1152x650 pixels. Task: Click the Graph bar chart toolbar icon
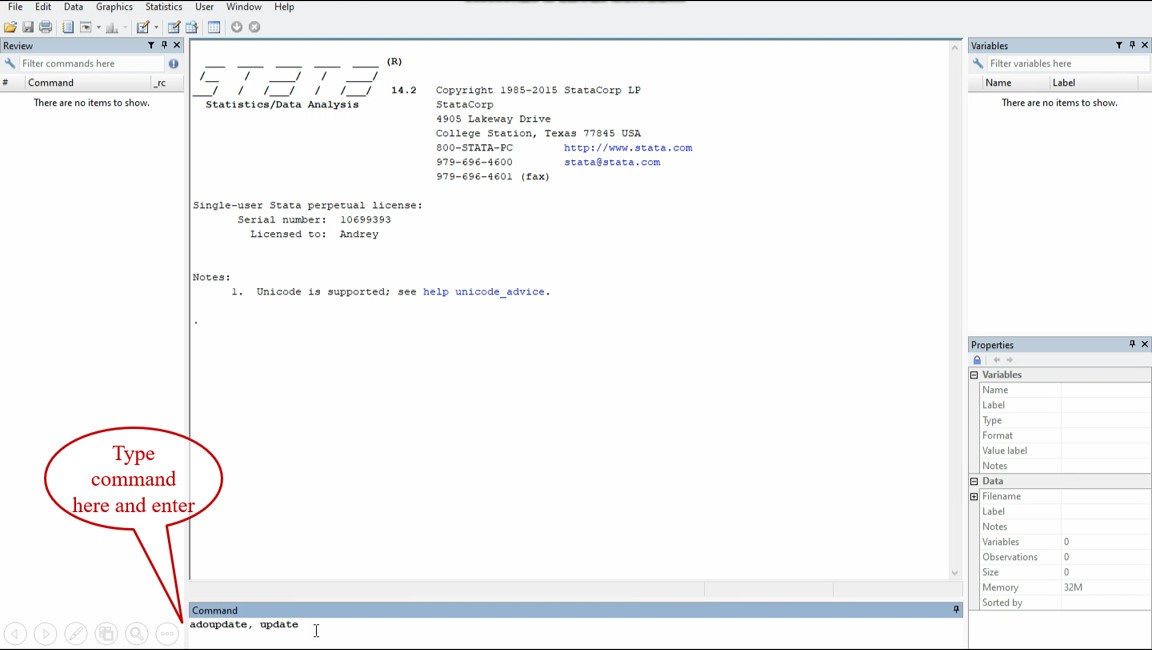[x=112, y=27]
